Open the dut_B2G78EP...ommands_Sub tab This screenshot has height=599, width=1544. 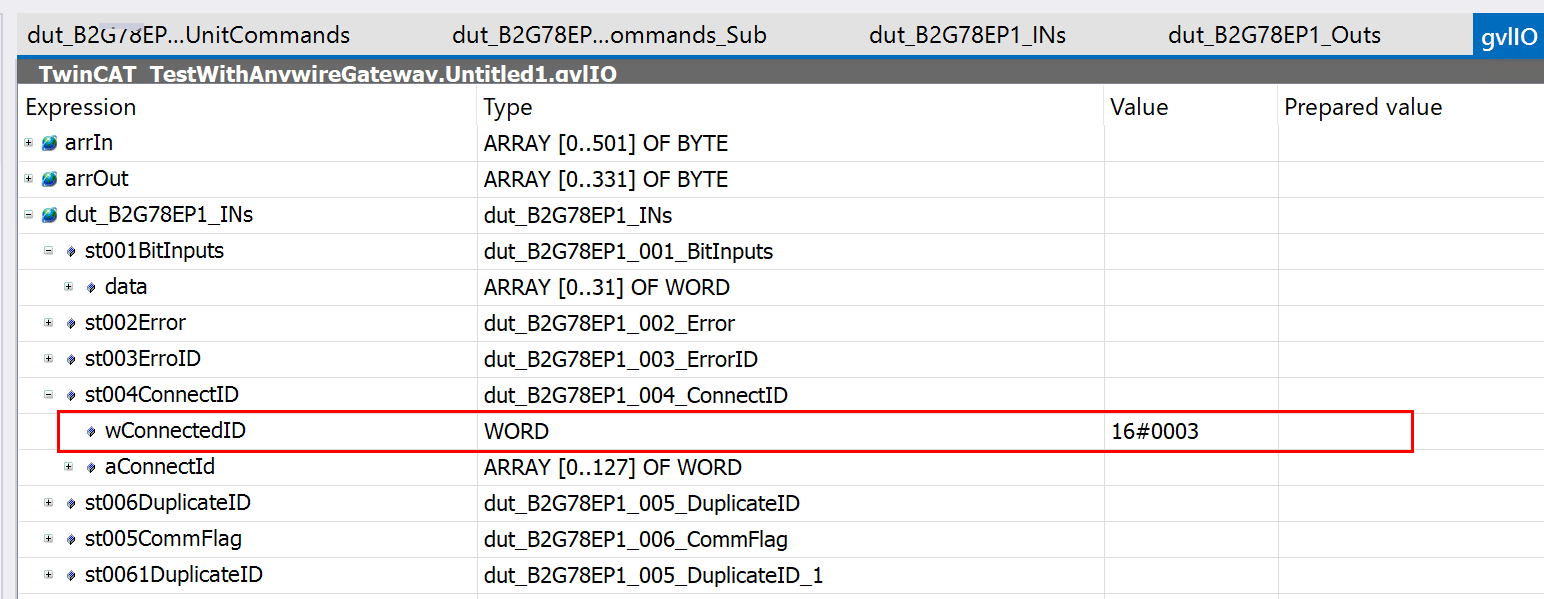[609, 35]
